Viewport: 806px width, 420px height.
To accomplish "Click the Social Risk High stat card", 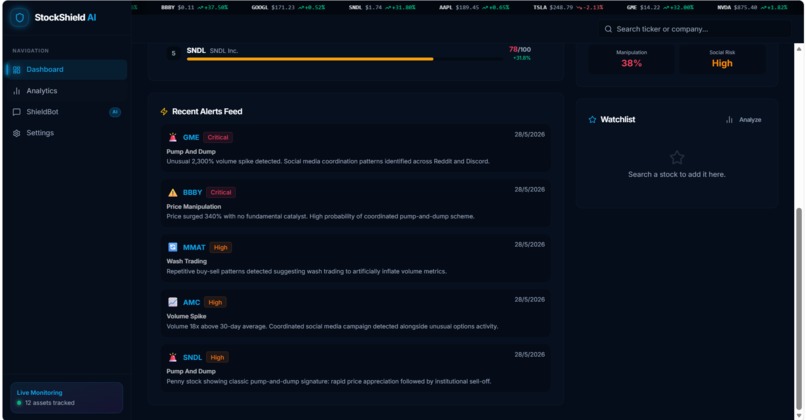I will click(x=722, y=60).
